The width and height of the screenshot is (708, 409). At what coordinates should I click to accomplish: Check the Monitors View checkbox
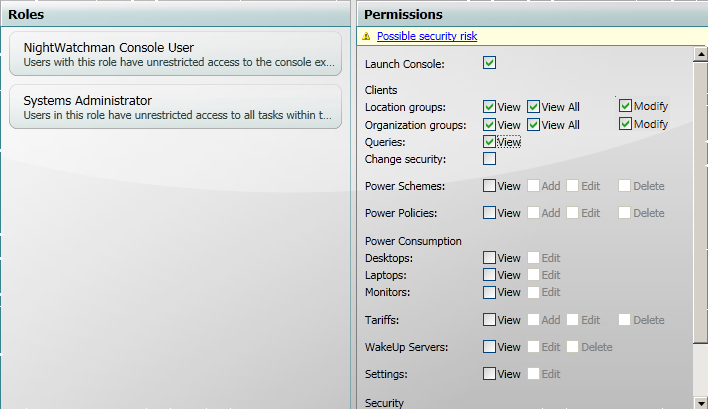point(489,293)
